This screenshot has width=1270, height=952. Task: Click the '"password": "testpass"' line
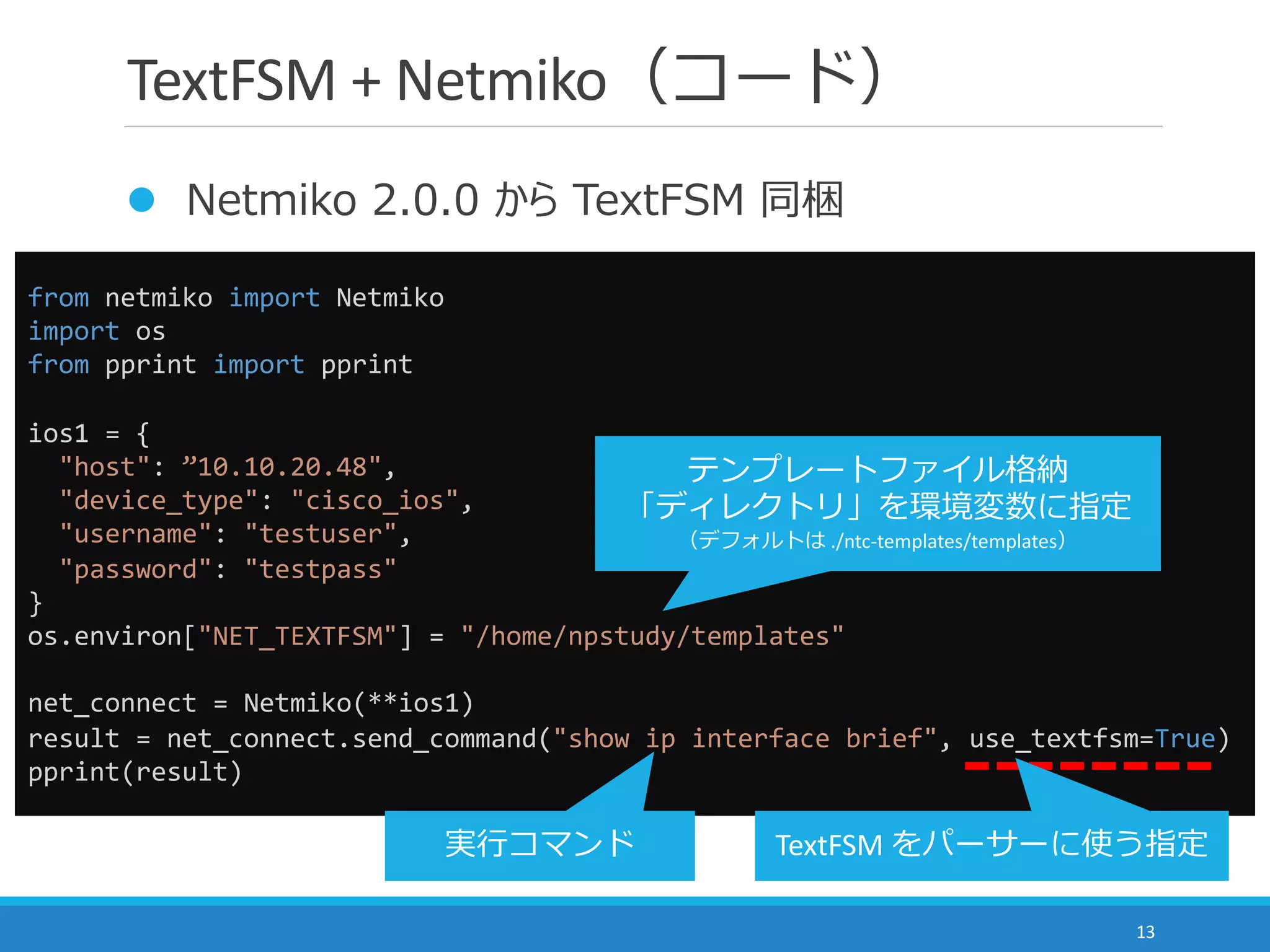point(228,569)
